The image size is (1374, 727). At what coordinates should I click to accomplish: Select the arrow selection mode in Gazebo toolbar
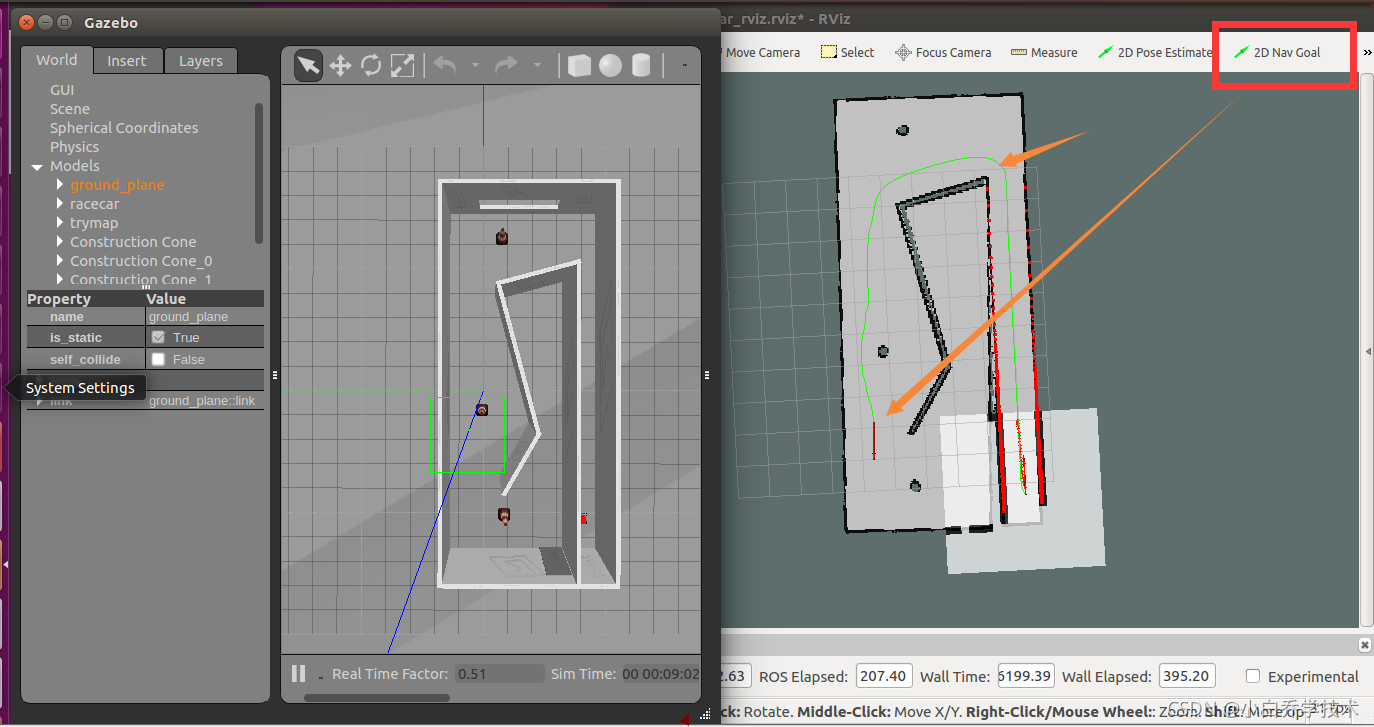(x=309, y=66)
